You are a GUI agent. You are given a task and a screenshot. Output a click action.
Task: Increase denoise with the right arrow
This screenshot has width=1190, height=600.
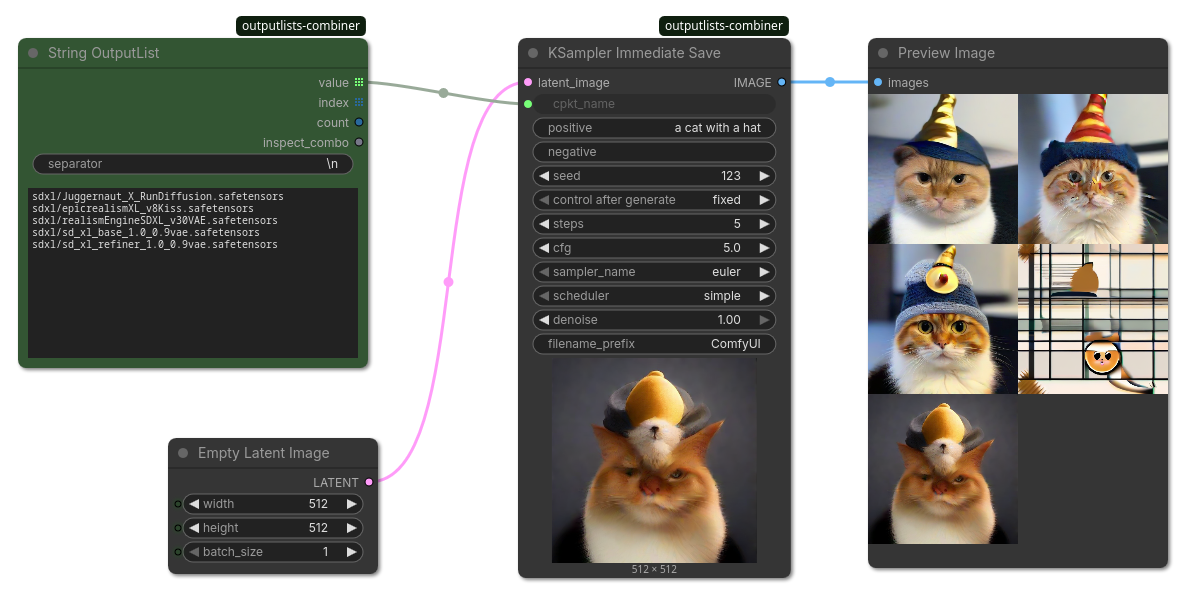[764, 320]
